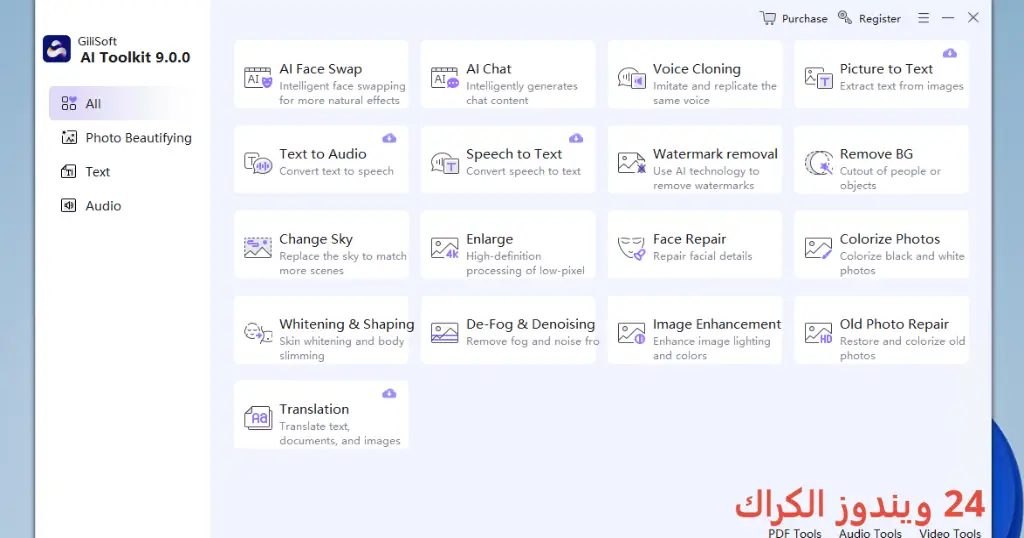Click the Register link
This screenshot has width=1024, height=538.
(880, 19)
